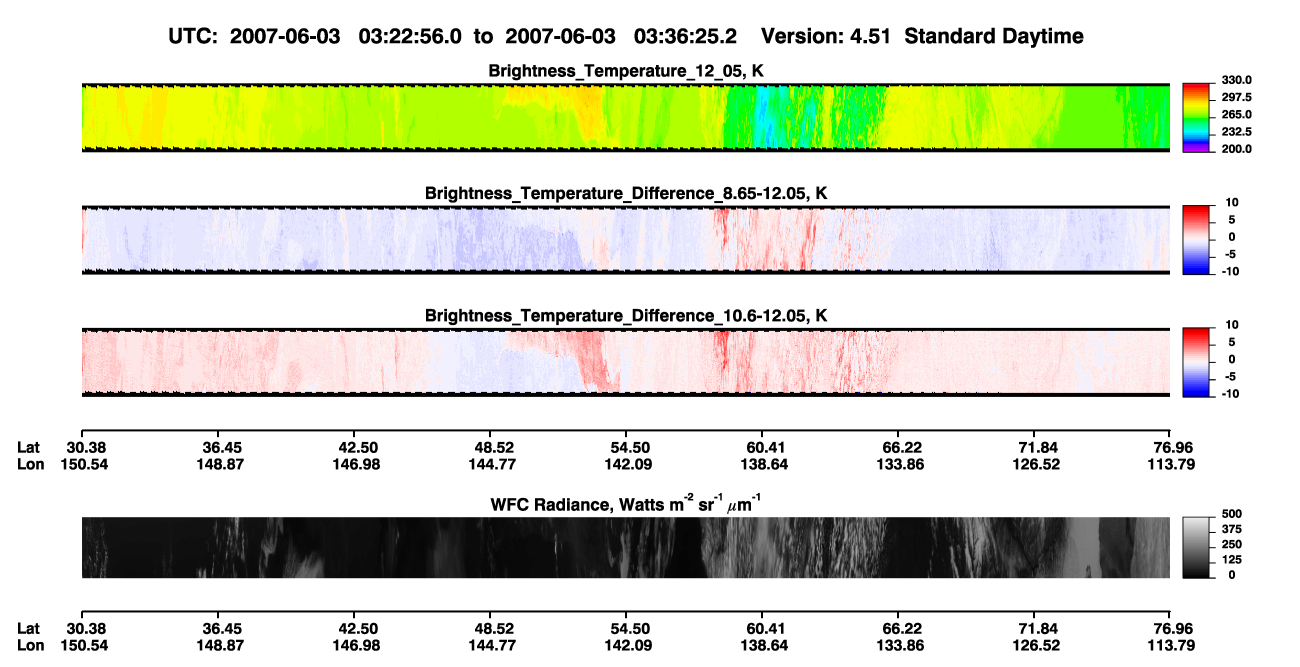Click the Lon label on the bottom-most axis
The image size is (1300, 667).
31,645
